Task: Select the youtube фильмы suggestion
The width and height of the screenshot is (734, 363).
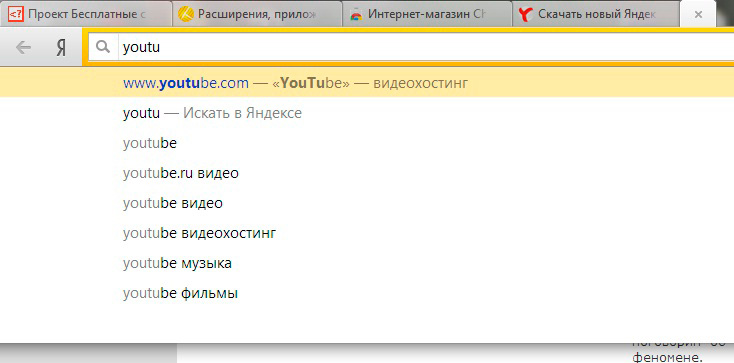Action: click(367, 293)
